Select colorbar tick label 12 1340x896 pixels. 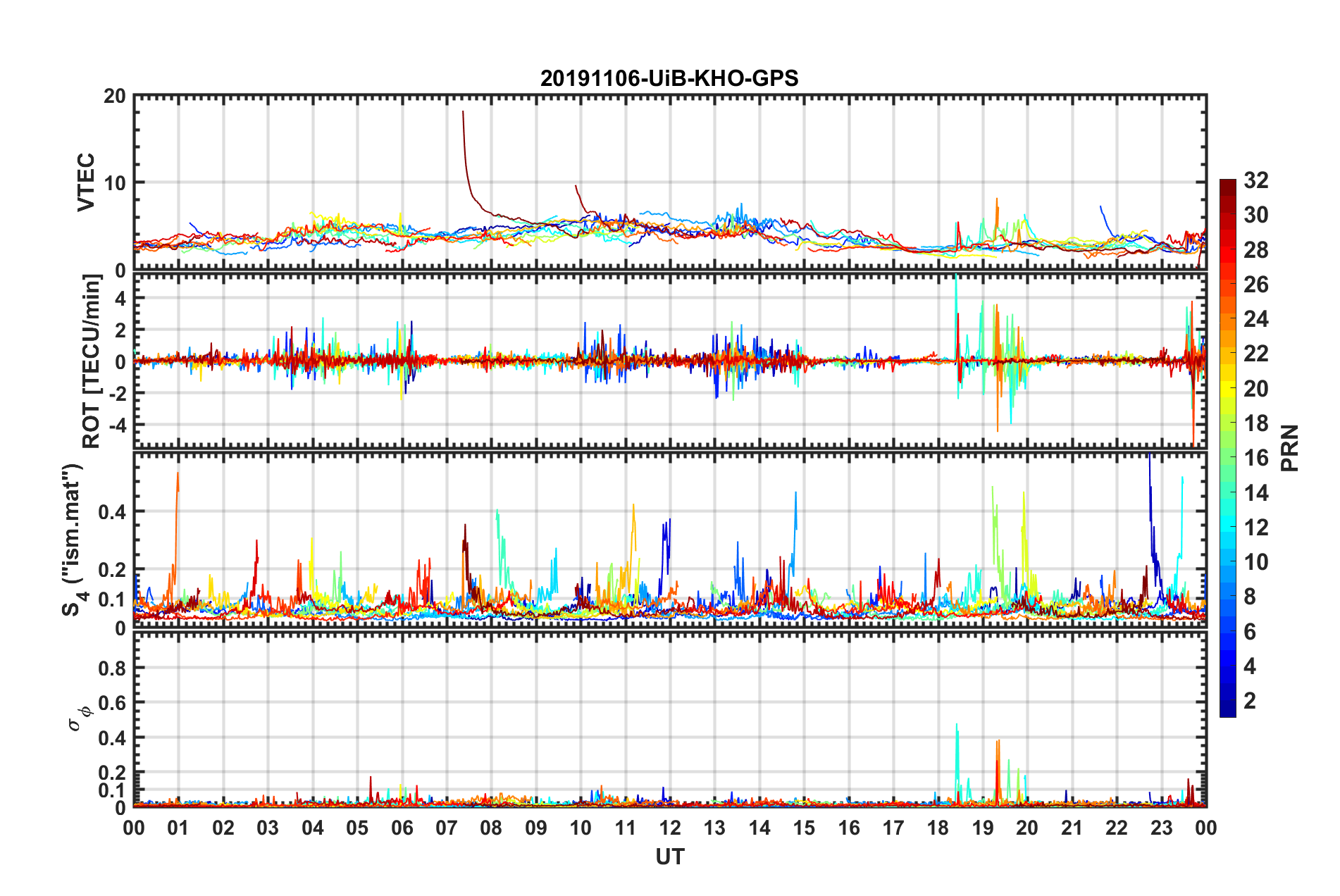[1256, 528]
